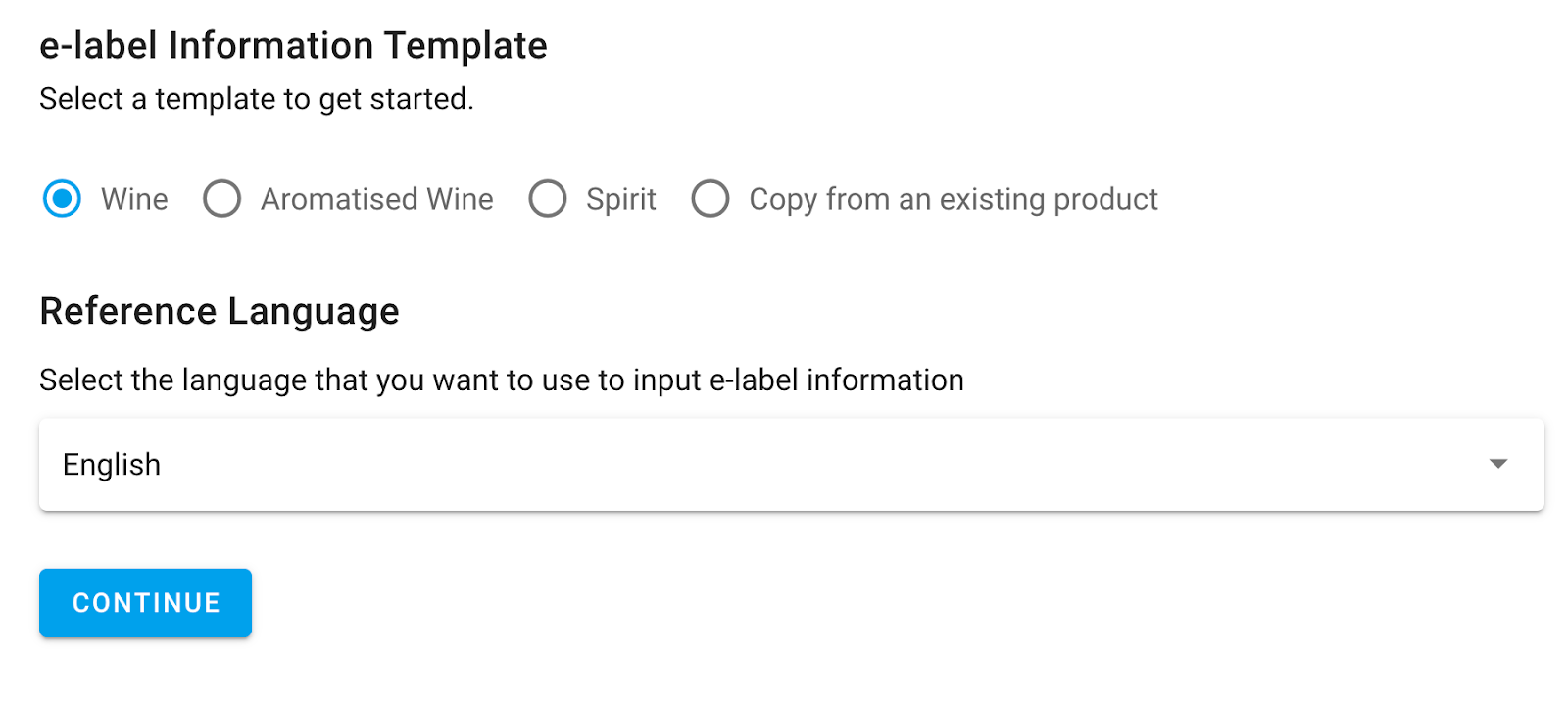Click the dropdown arrow beside English
The image size is (1568, 709).
click(1497, 464)
